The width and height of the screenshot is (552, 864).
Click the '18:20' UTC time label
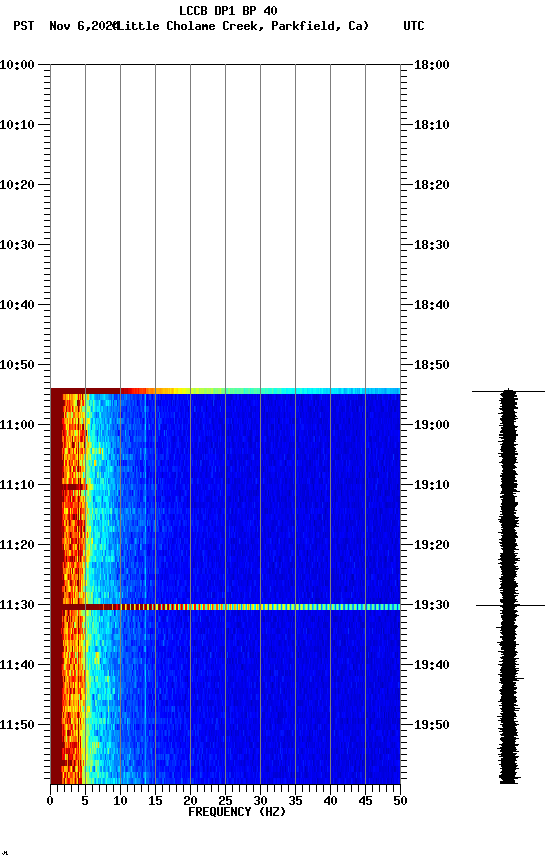tap(432, 185)
